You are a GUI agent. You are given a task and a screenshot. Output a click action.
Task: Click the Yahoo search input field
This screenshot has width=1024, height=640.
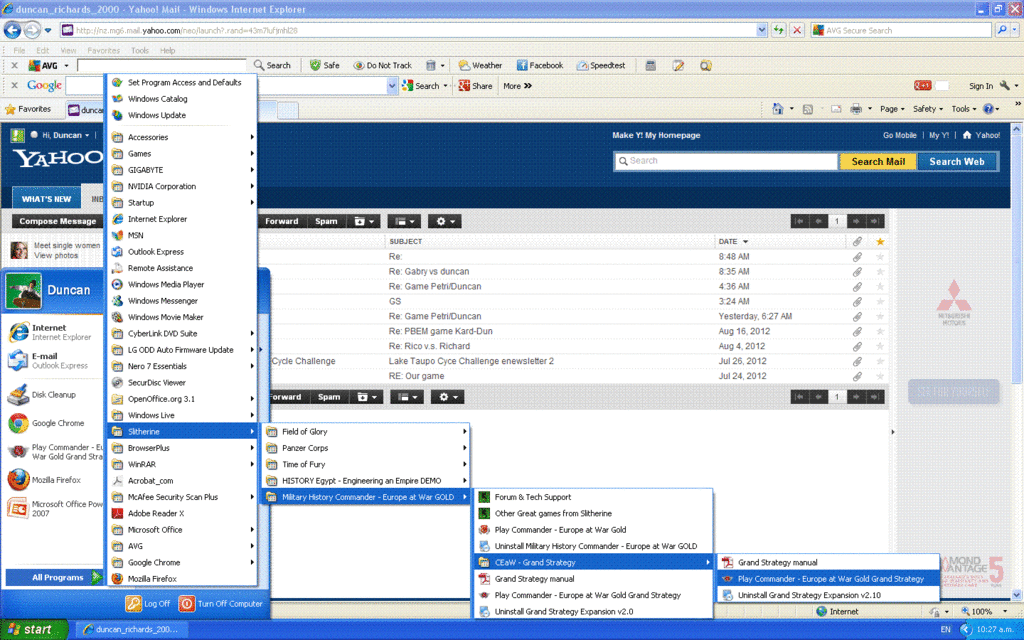pos(726,161)
